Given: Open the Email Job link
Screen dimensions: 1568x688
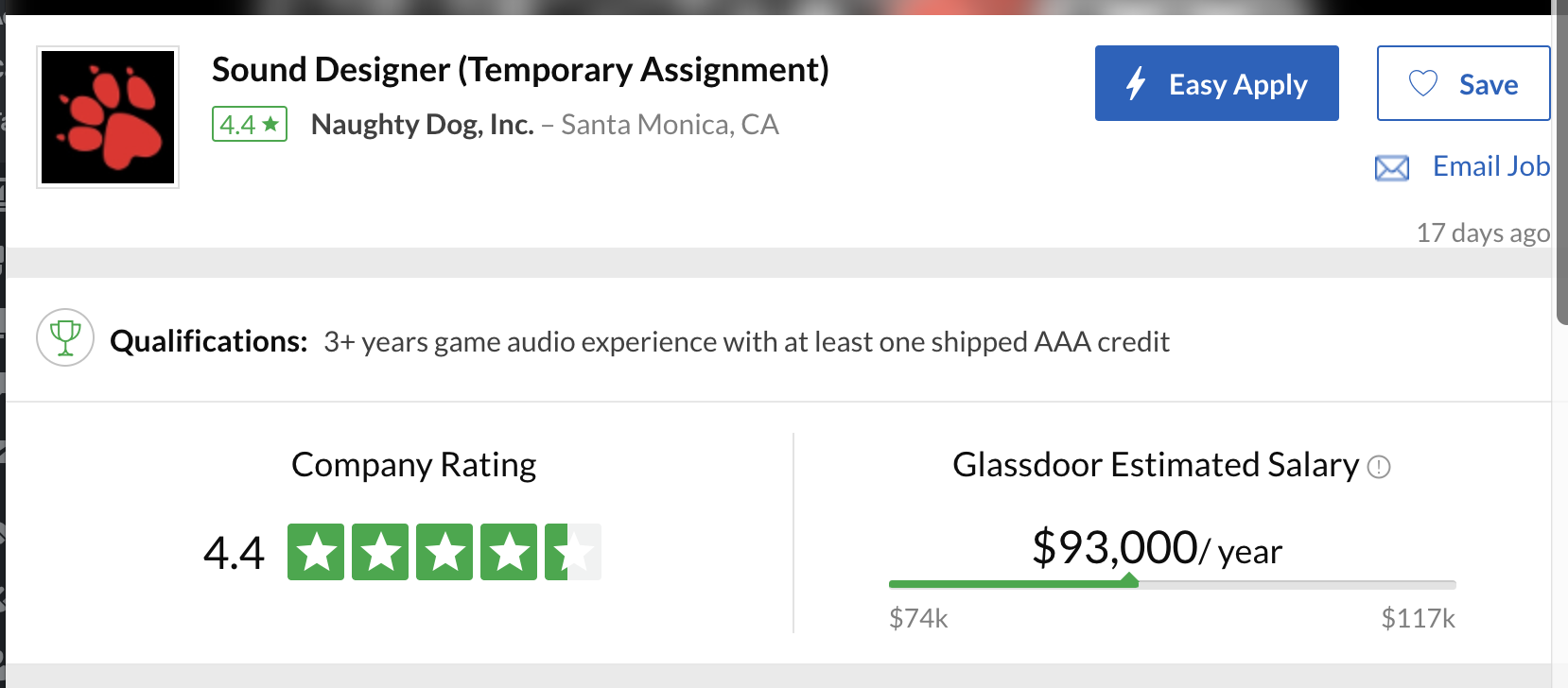Looking at the screenshot, I should coord(1490,166).
